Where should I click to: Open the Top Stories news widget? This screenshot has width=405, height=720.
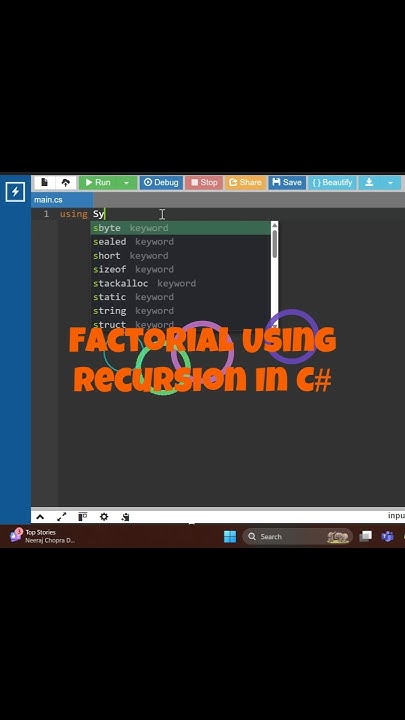[42, 536]
